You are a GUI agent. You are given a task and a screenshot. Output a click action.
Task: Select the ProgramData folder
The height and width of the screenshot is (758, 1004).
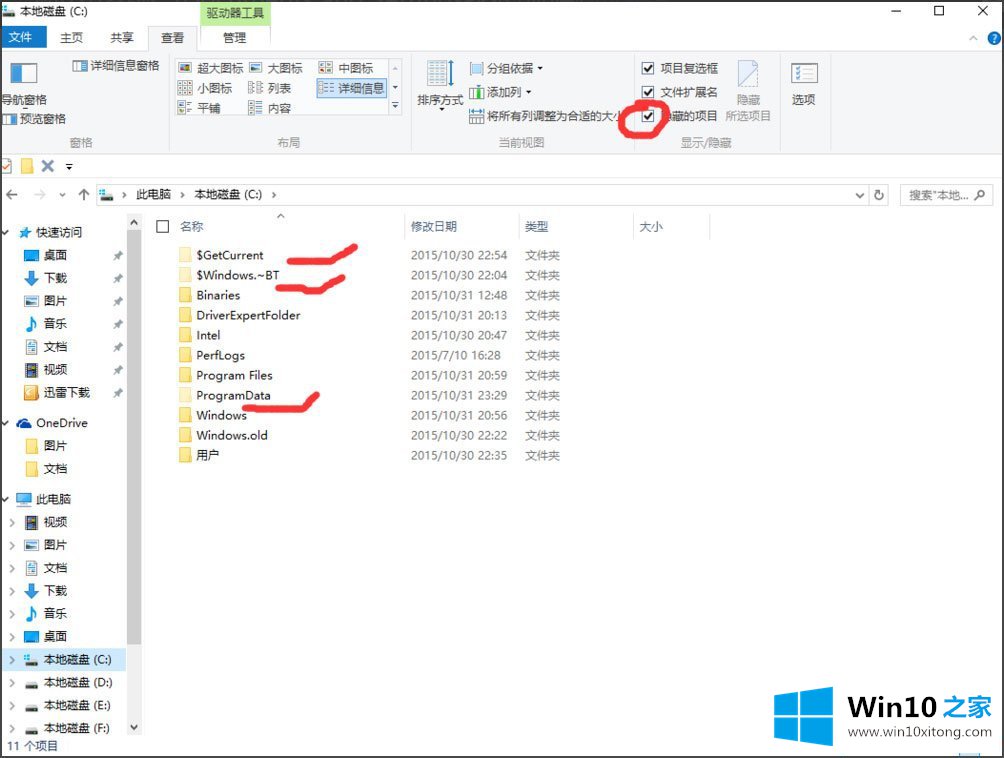(233, 395)
